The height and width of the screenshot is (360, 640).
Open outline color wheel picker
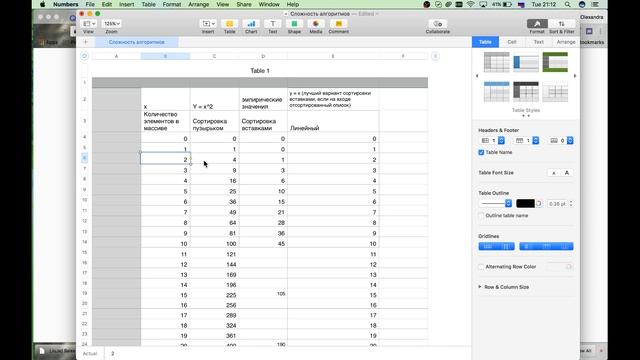pyautogui.click(x=539, y=203)
